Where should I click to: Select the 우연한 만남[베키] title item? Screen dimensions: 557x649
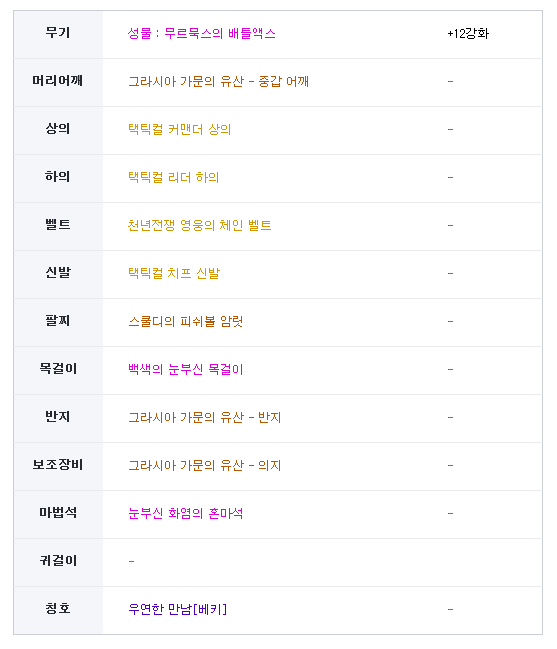178,610
